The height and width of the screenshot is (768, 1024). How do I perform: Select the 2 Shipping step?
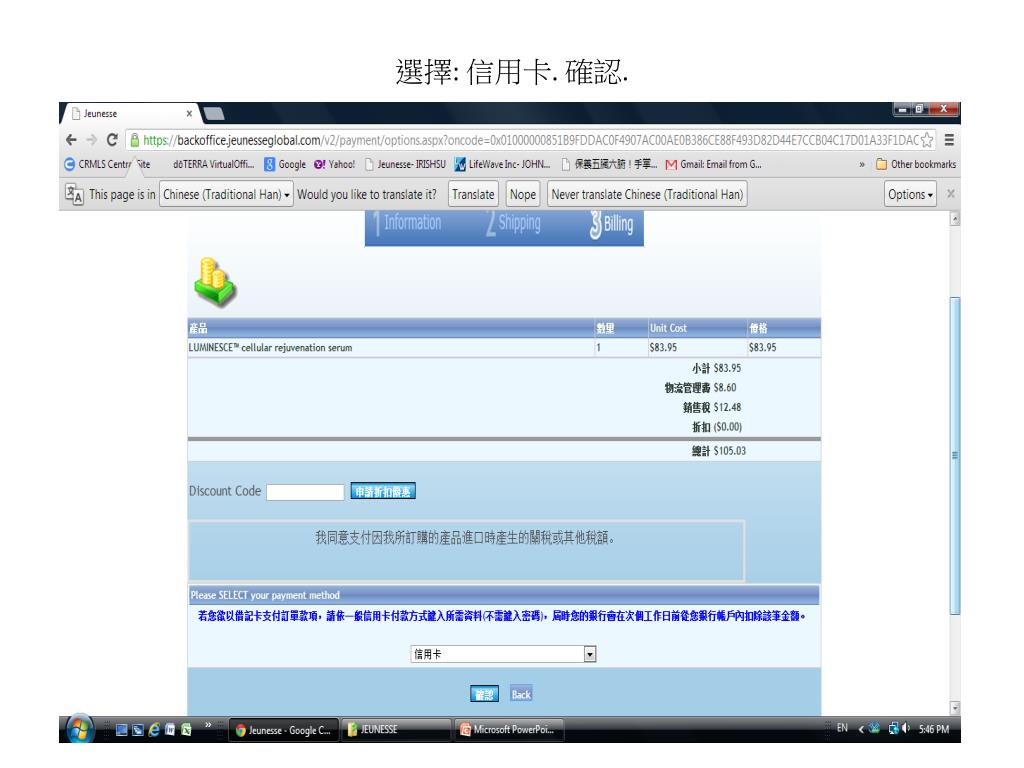(513, 223)
